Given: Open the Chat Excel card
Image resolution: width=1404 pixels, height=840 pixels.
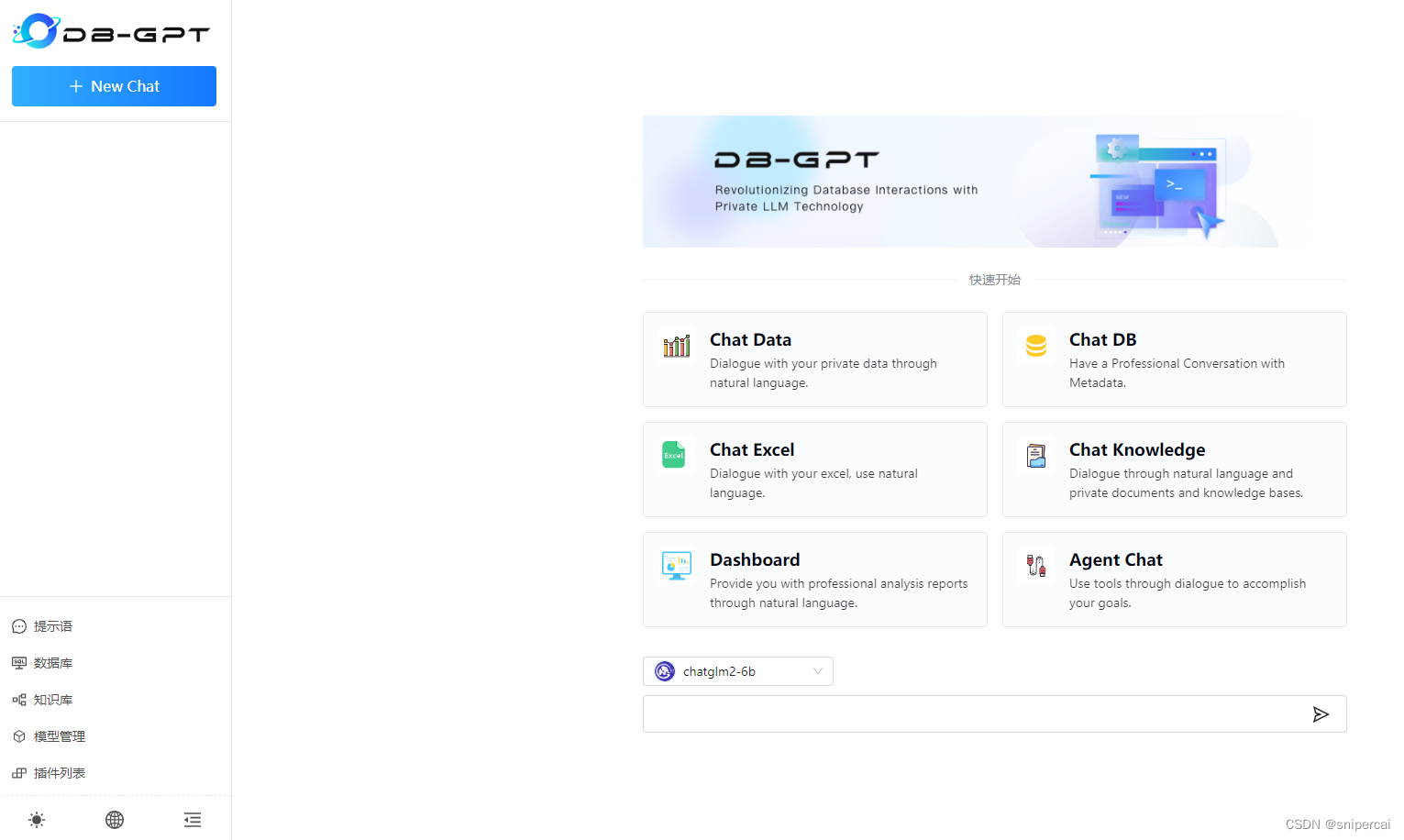Looking at the screenshot, I should coord(815,470).
